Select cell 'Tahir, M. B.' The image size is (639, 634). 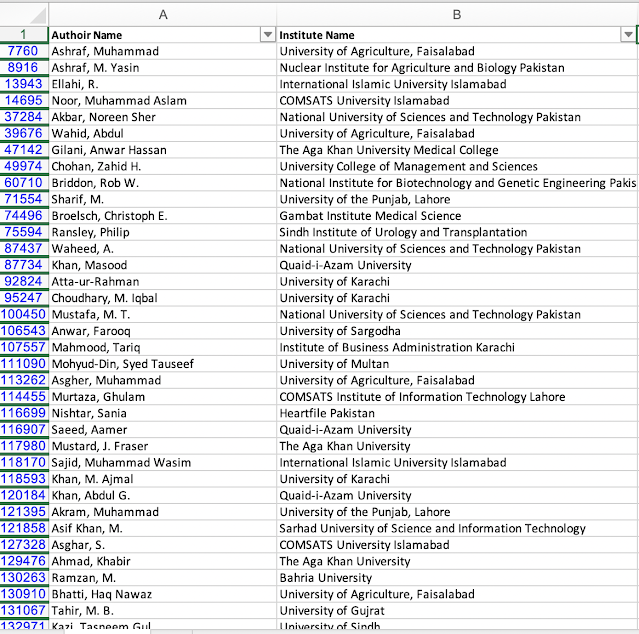[x=162, y=611]
